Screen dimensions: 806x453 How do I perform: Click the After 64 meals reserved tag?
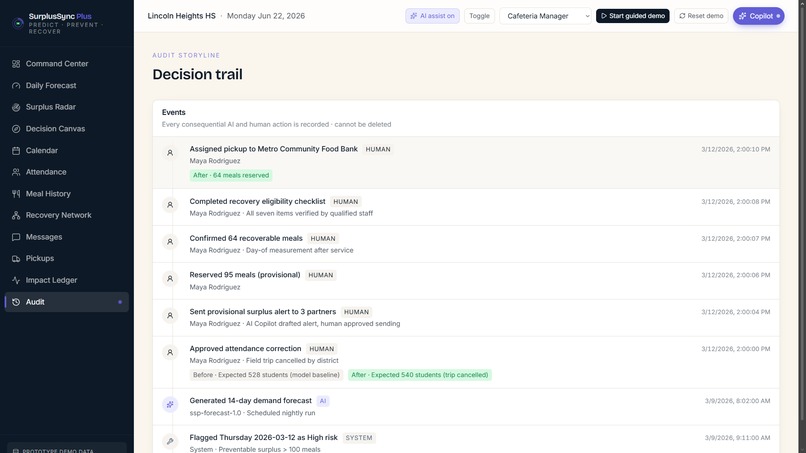(x=231, y=175)
